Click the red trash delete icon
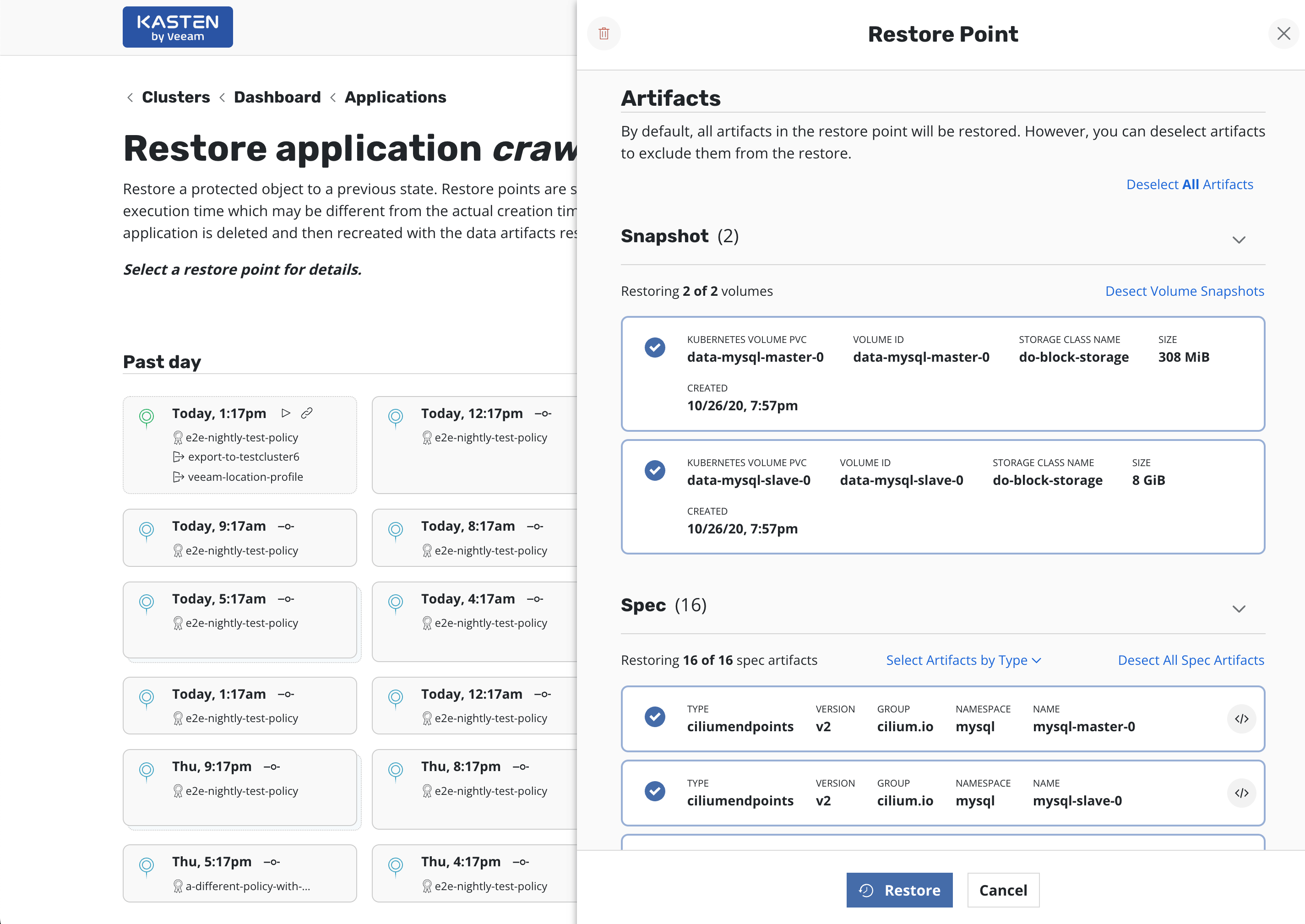Viewport: 1305px width, 924px height. pyautogui.click(x=604, y=33)
